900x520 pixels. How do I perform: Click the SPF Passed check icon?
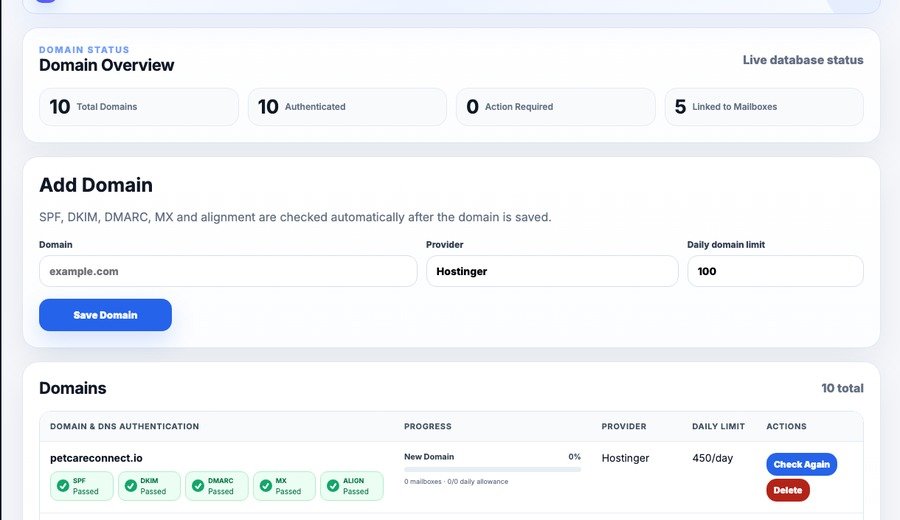63,486
